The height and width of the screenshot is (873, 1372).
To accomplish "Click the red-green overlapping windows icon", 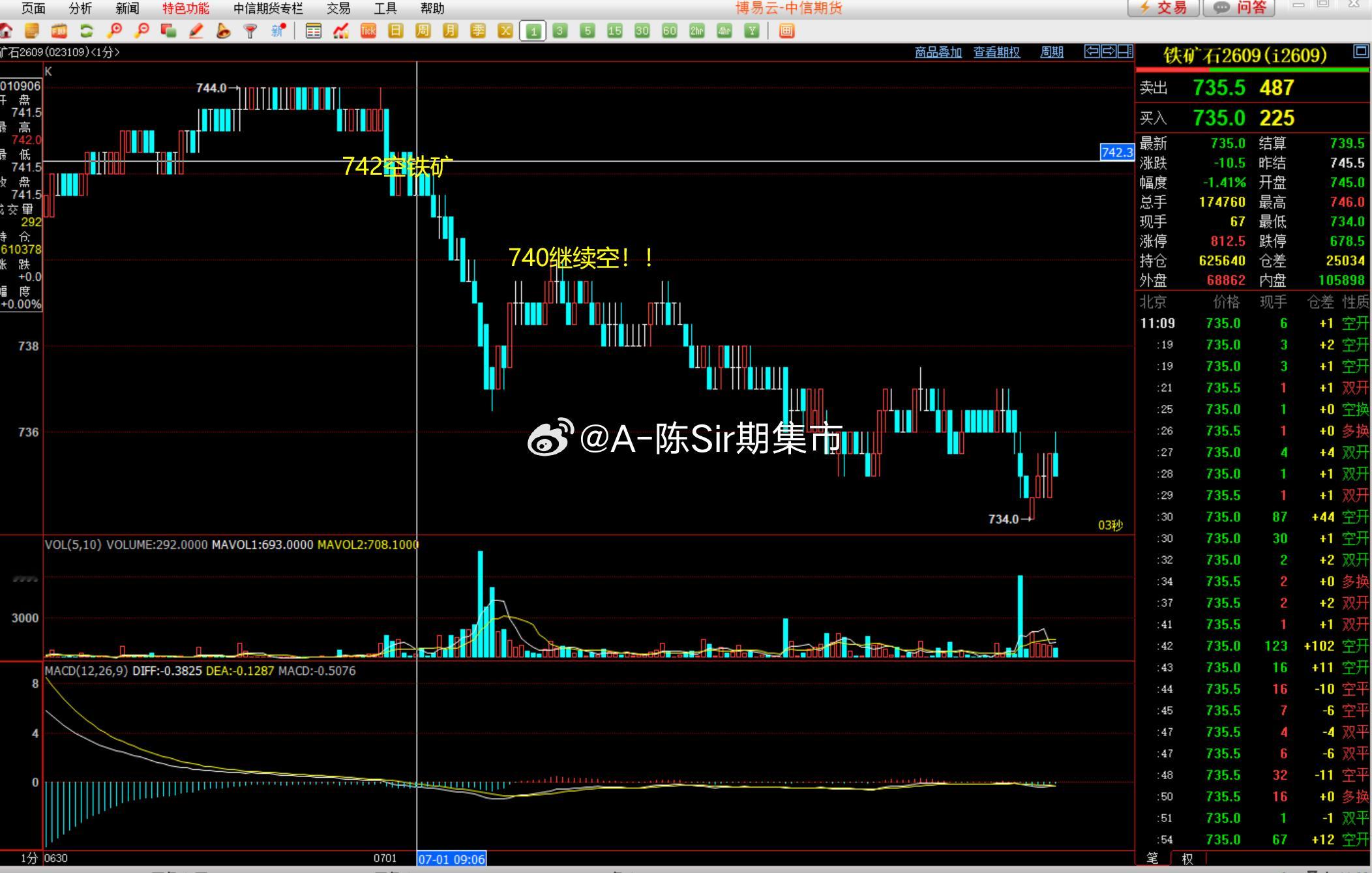I will pyautogui.click(x=168, y=31).
